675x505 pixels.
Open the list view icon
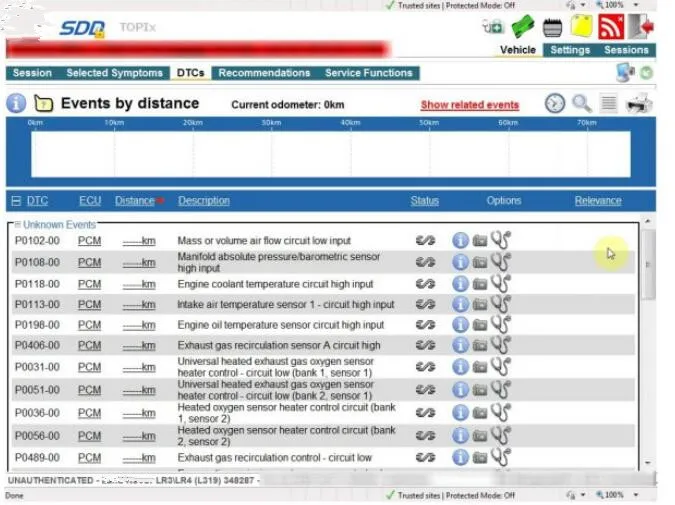[609, 104]
